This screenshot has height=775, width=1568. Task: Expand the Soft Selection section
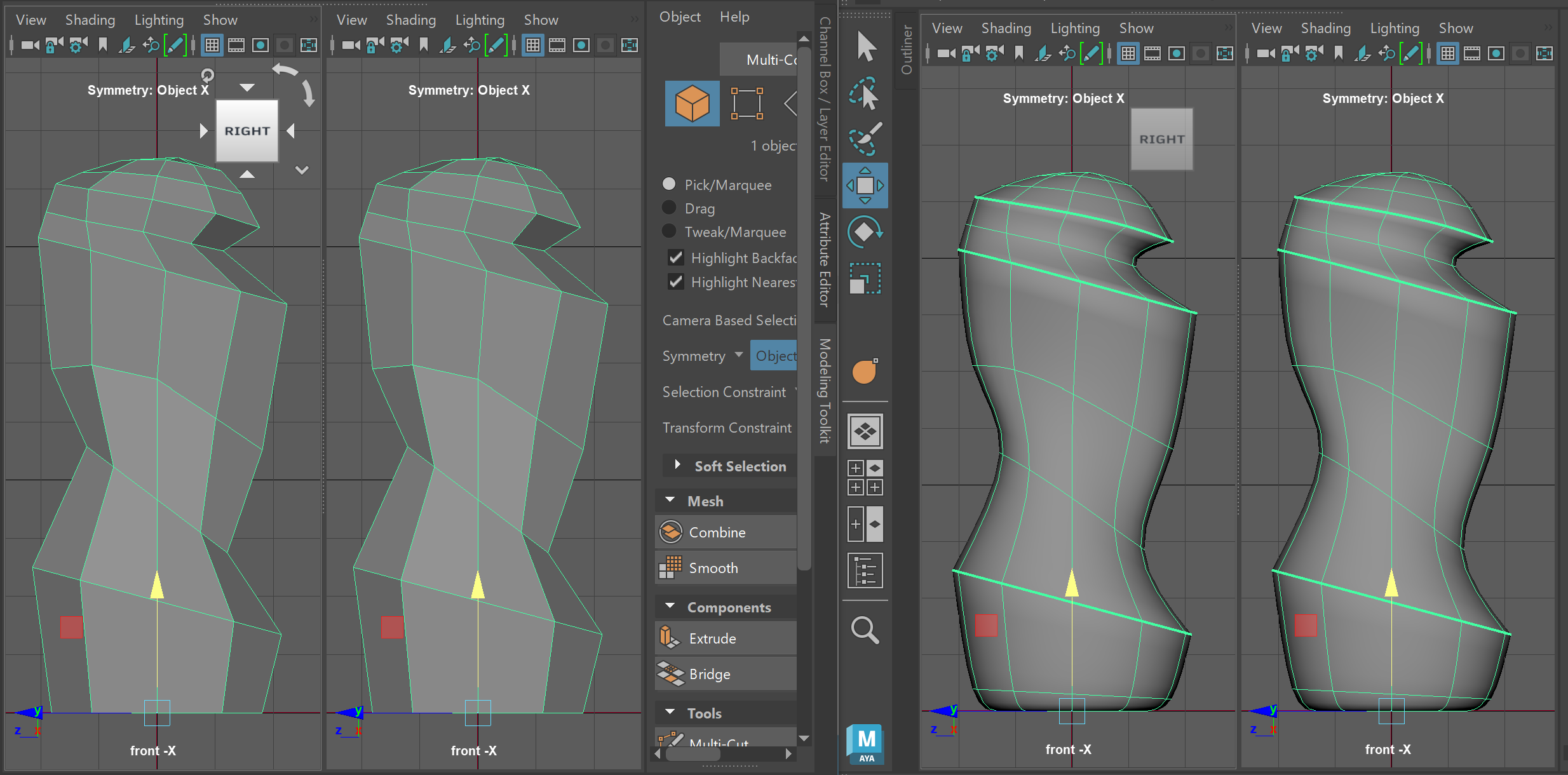(677, 465)
